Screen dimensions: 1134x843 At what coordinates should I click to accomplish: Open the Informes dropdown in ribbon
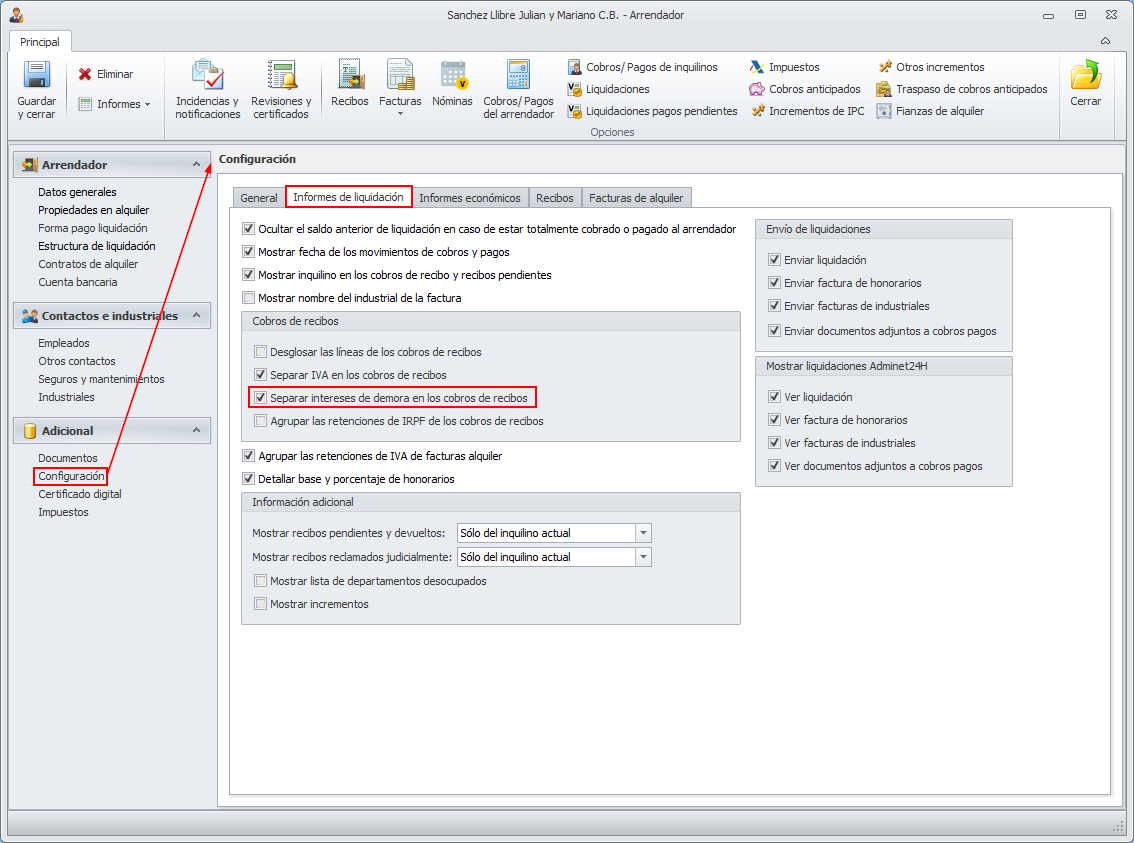point(114,104)
